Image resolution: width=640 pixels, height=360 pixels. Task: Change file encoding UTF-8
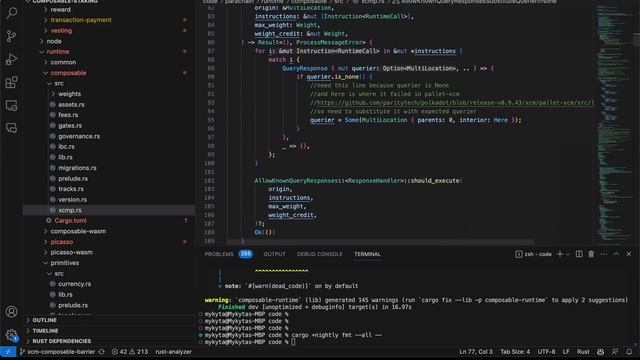pos(546,351)
